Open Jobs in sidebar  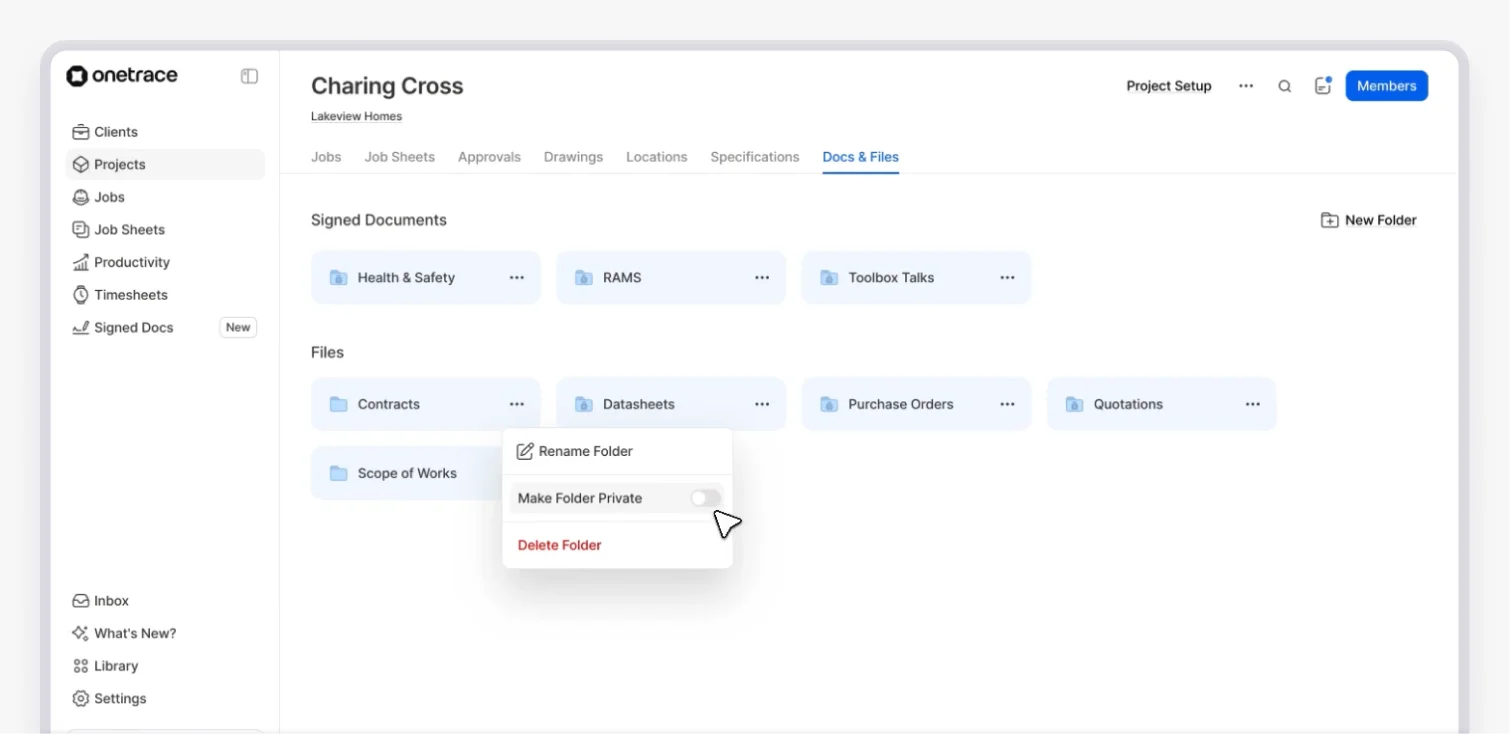tap(165, 197)
